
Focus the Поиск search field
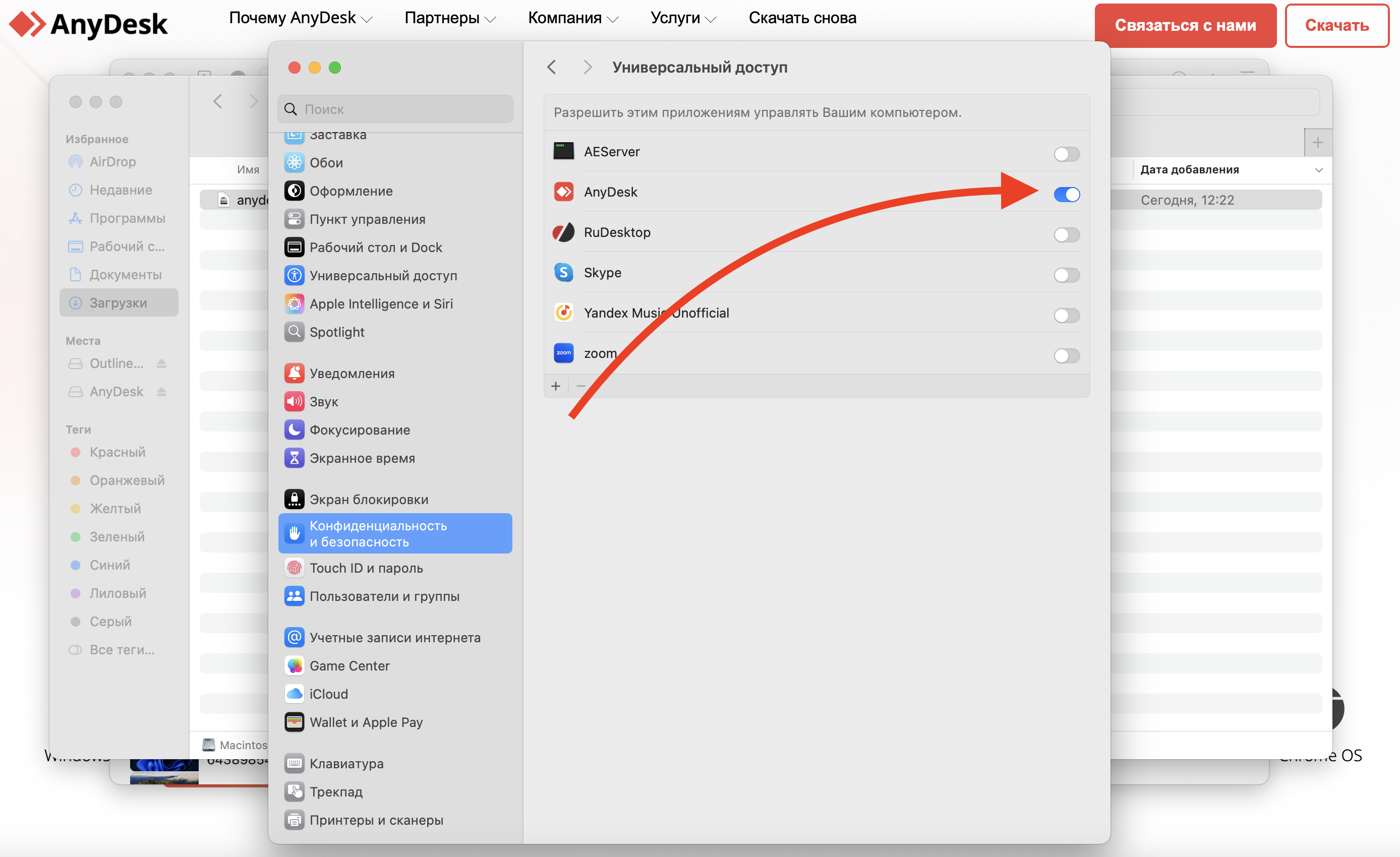395,108
